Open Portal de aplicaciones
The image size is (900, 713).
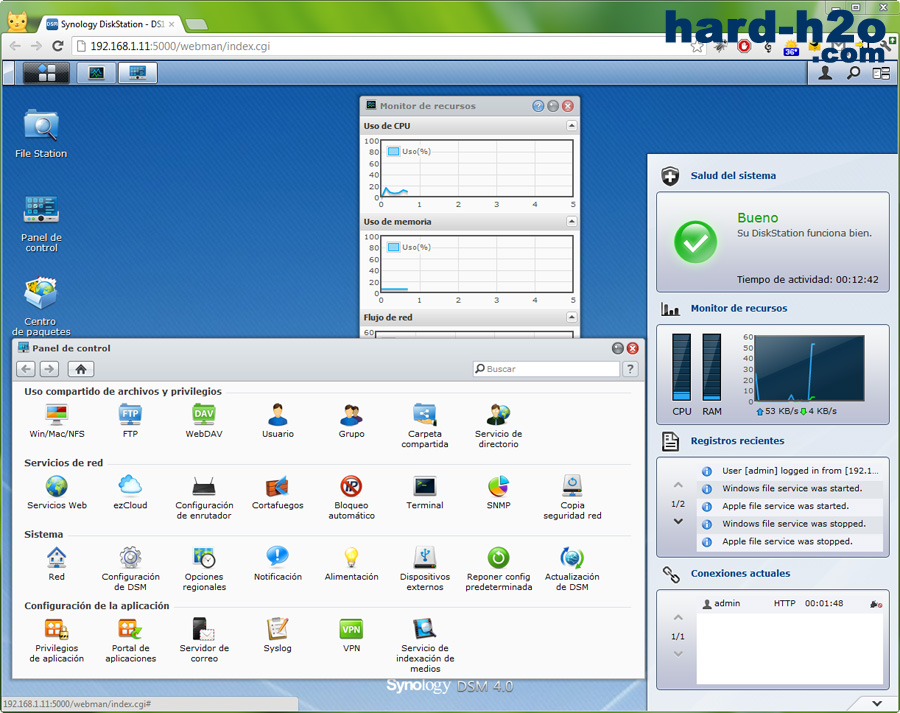point(130,640)
